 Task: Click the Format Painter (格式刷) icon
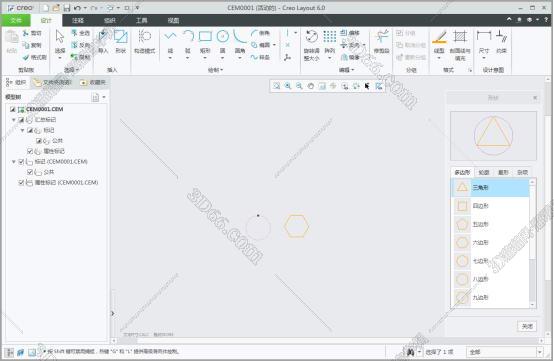coord(26,57)
